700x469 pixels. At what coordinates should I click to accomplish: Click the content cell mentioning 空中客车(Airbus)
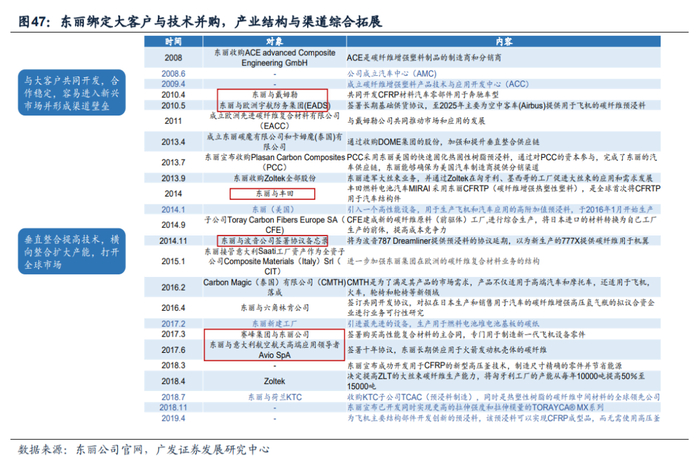click(x=504, y=105)
